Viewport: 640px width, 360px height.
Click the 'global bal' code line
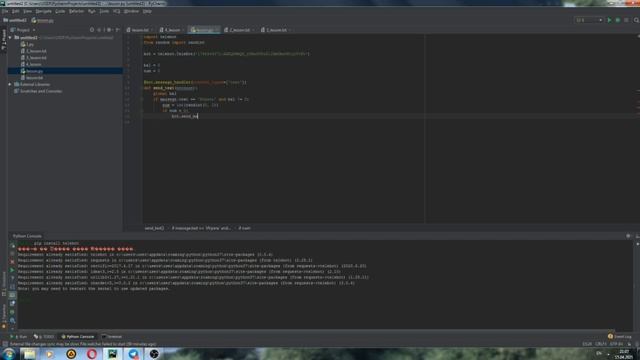[165, 93]
